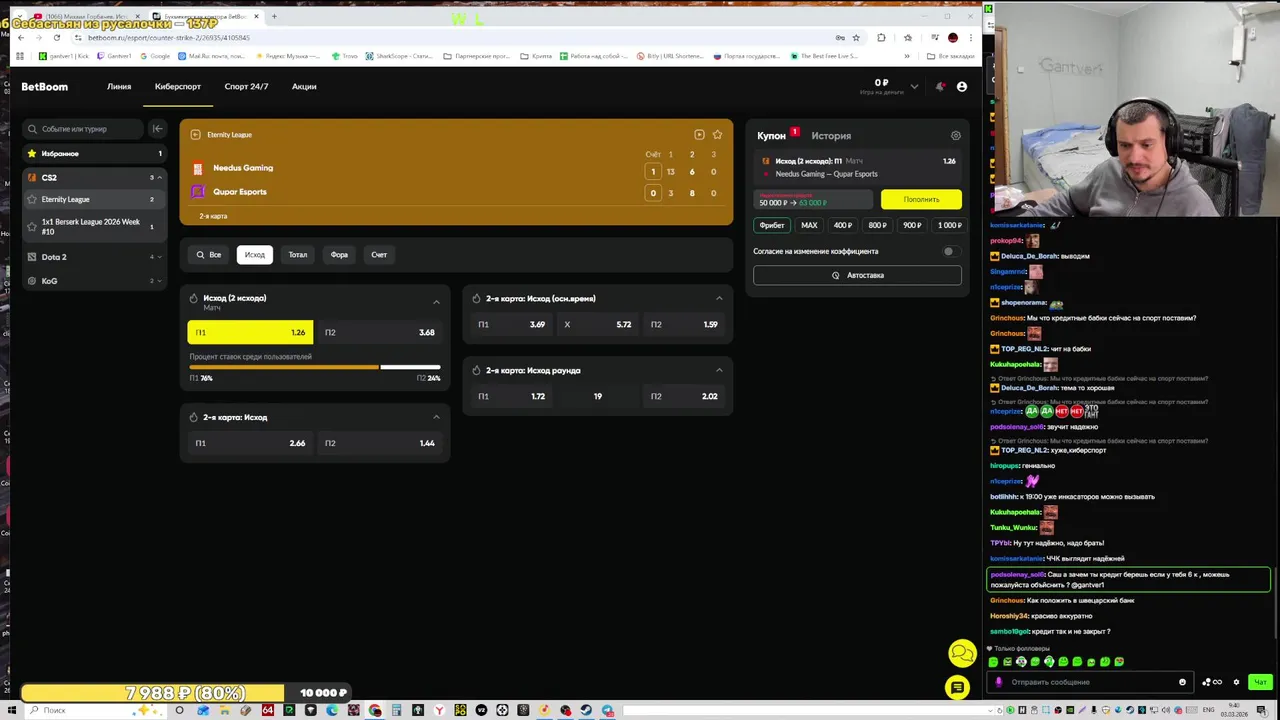Select the Тотал market filter
Image resolution: width=1280 pixels, height=720 pixels.
coord(298,255)
